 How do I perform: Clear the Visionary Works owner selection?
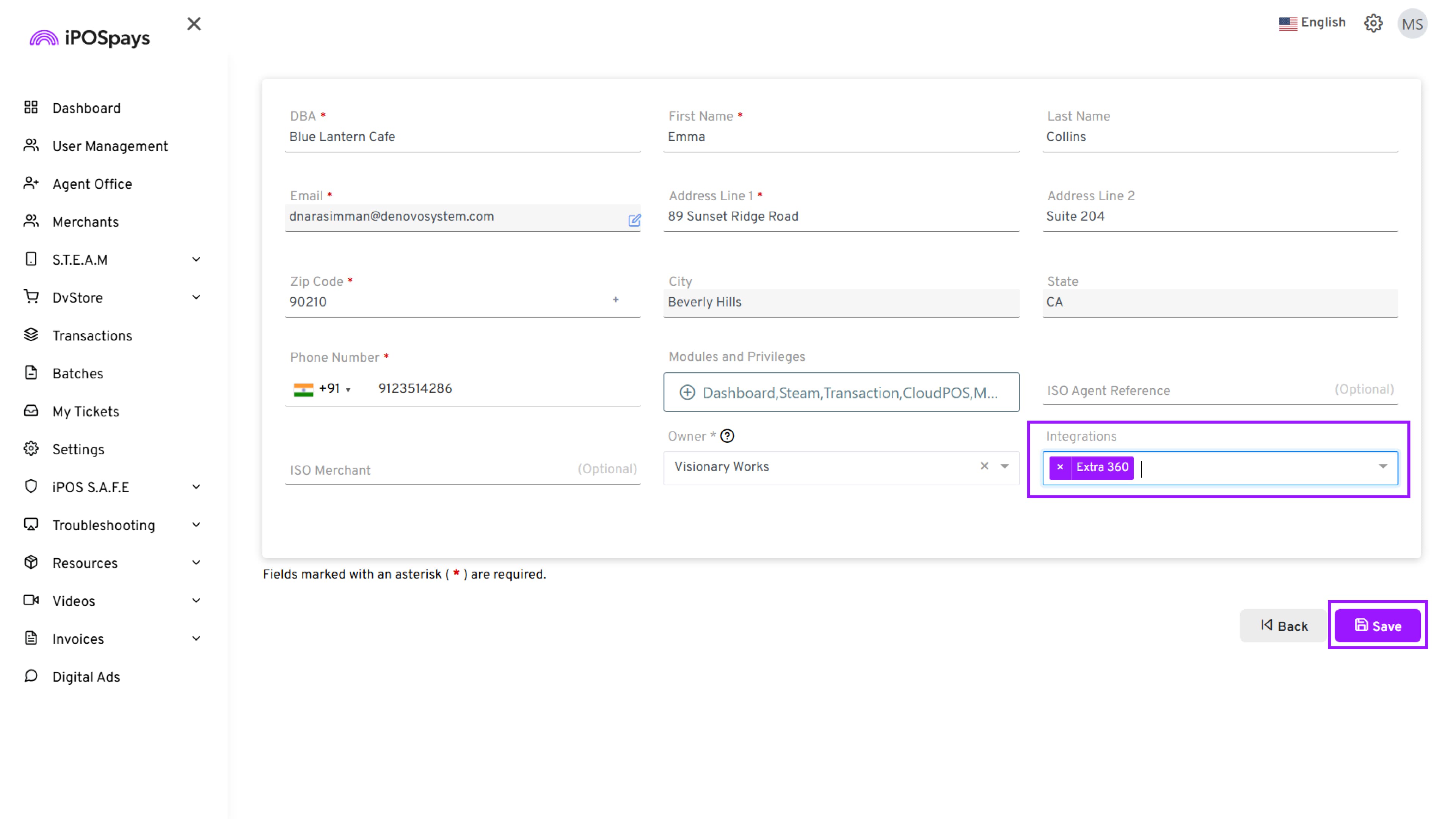pos(984,466)
